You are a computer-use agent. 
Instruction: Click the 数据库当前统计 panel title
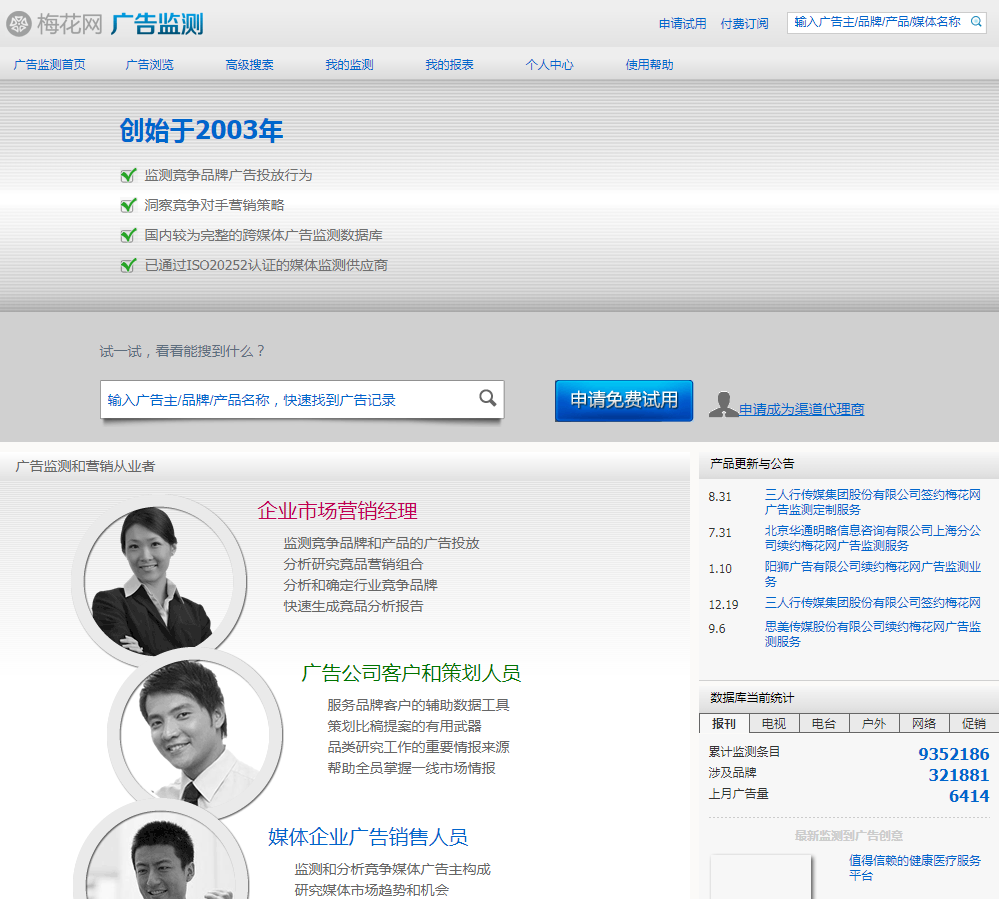[752, 698]
